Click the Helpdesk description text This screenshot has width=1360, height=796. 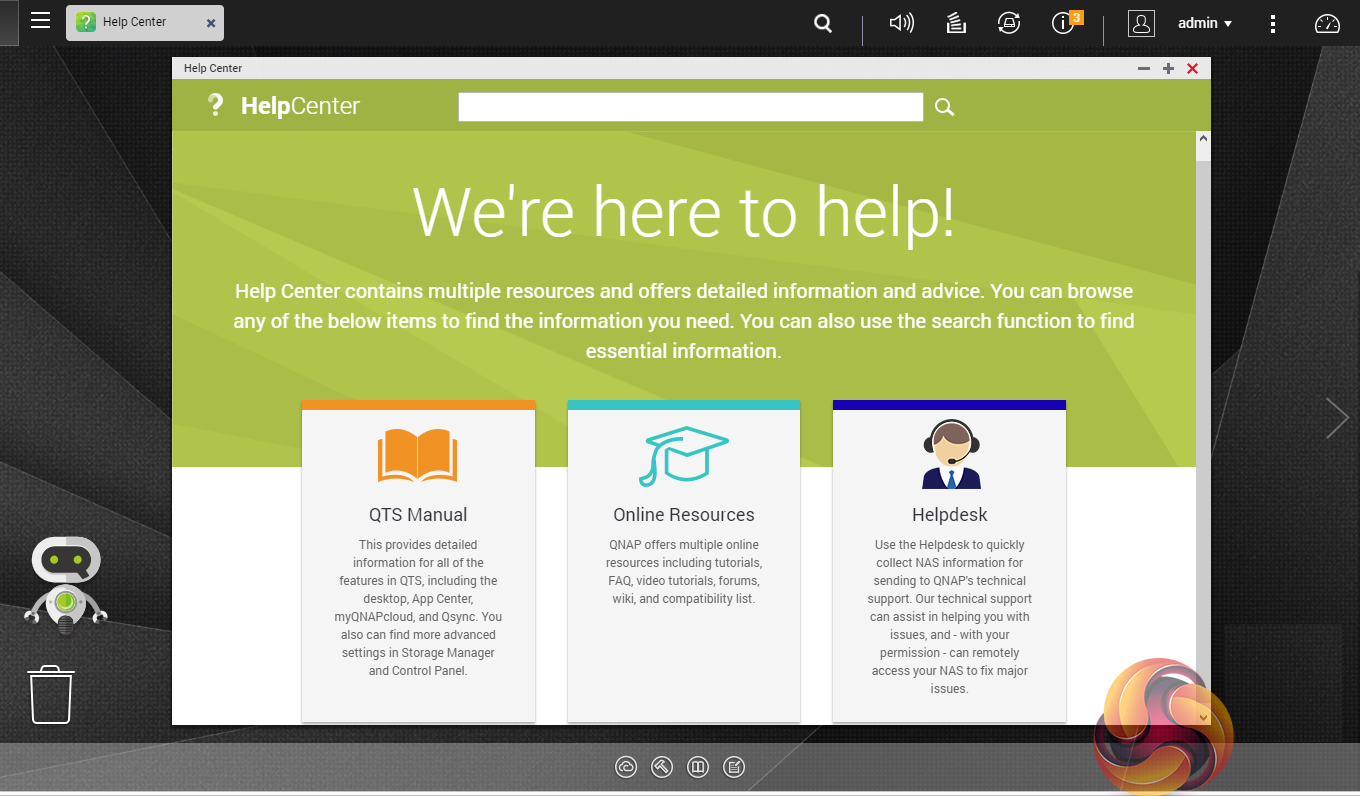(x=950, y=617)
